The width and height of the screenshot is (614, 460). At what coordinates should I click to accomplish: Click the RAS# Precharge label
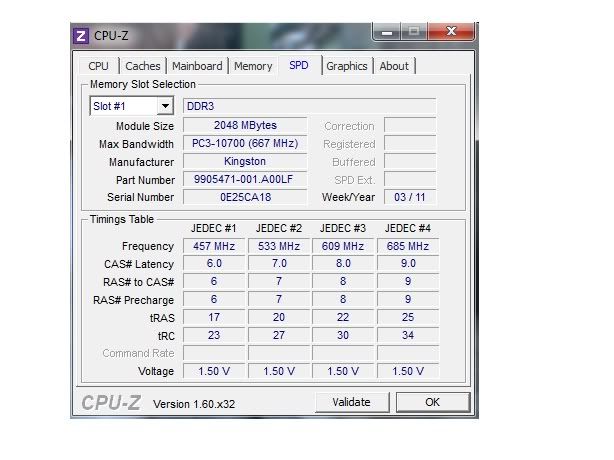pyautogui.click(x=134, y=300)
